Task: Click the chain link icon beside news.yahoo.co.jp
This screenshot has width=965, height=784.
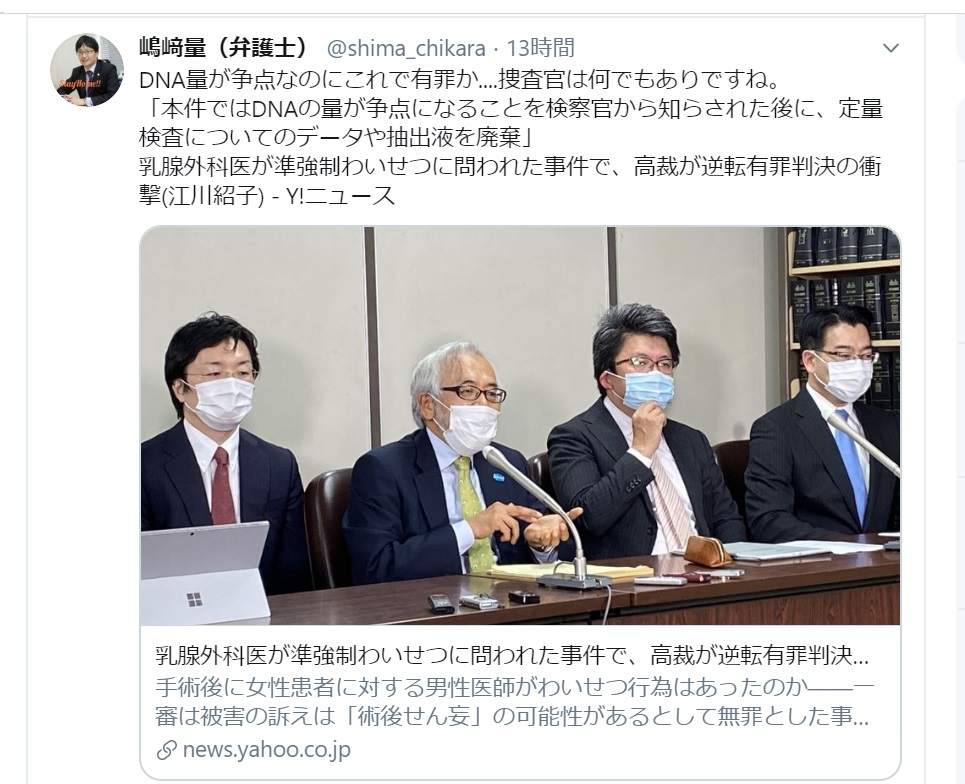Action: click(167, 750)
